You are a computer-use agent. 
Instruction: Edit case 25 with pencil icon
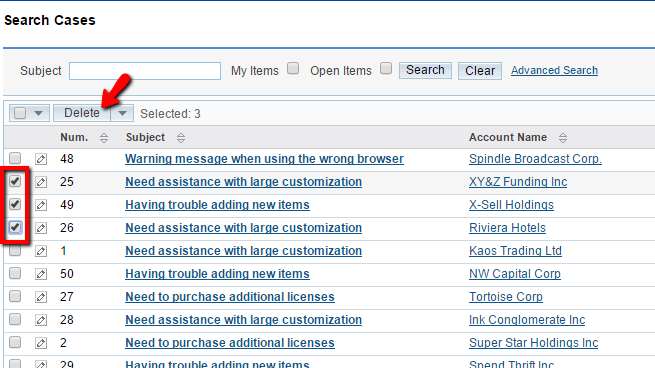pyautogui.click(x=41, y=182)
